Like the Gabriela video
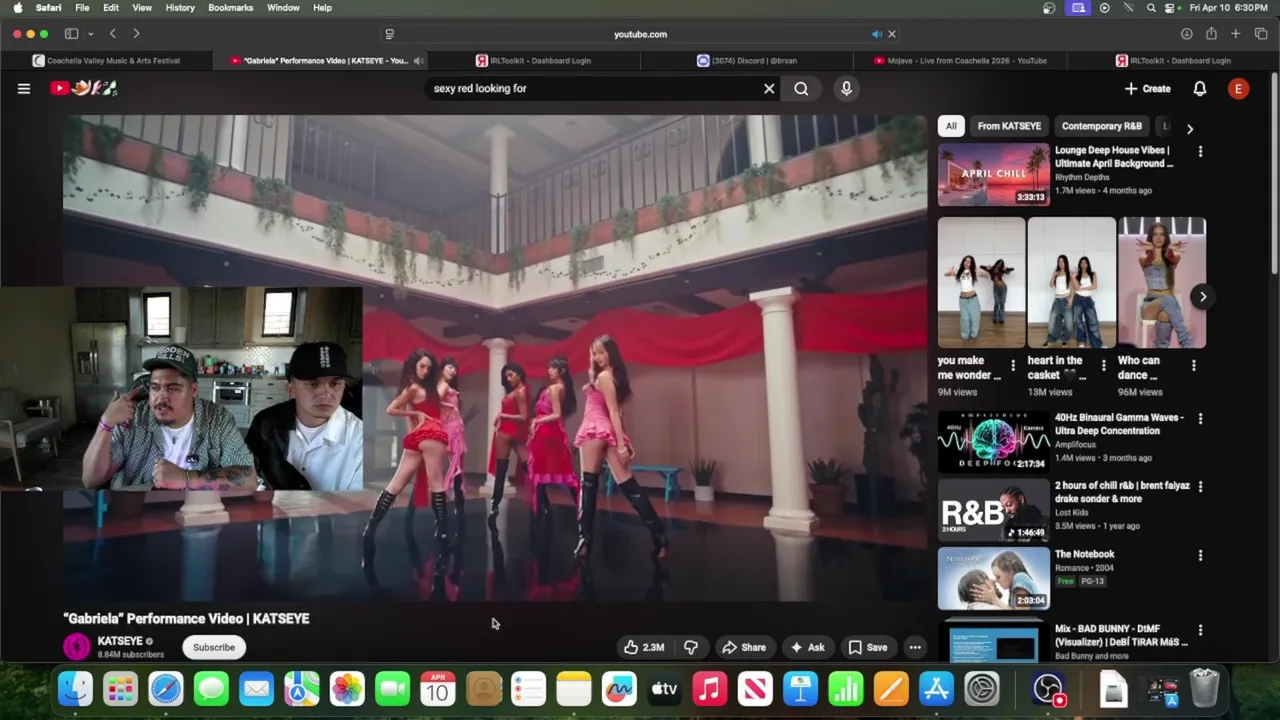Screen dimensions: 1280x720 coord(644,647)
